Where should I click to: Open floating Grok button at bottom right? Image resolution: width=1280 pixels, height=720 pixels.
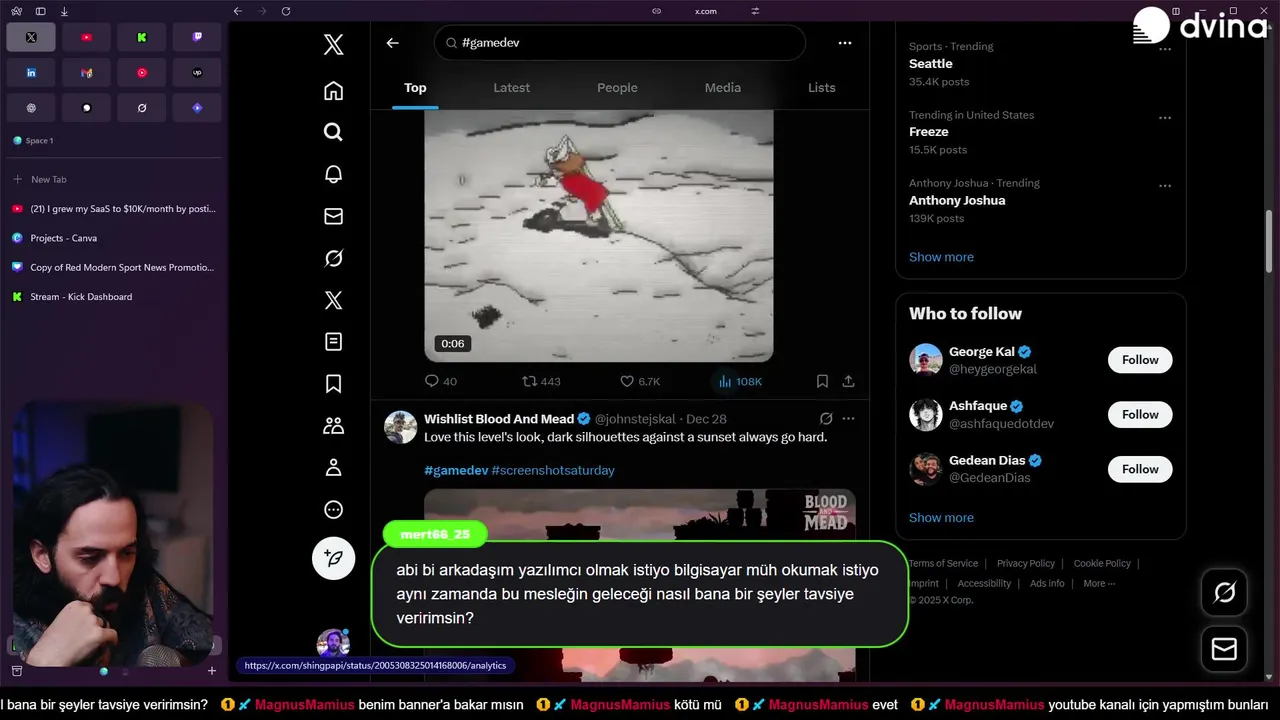point(1224,593)
